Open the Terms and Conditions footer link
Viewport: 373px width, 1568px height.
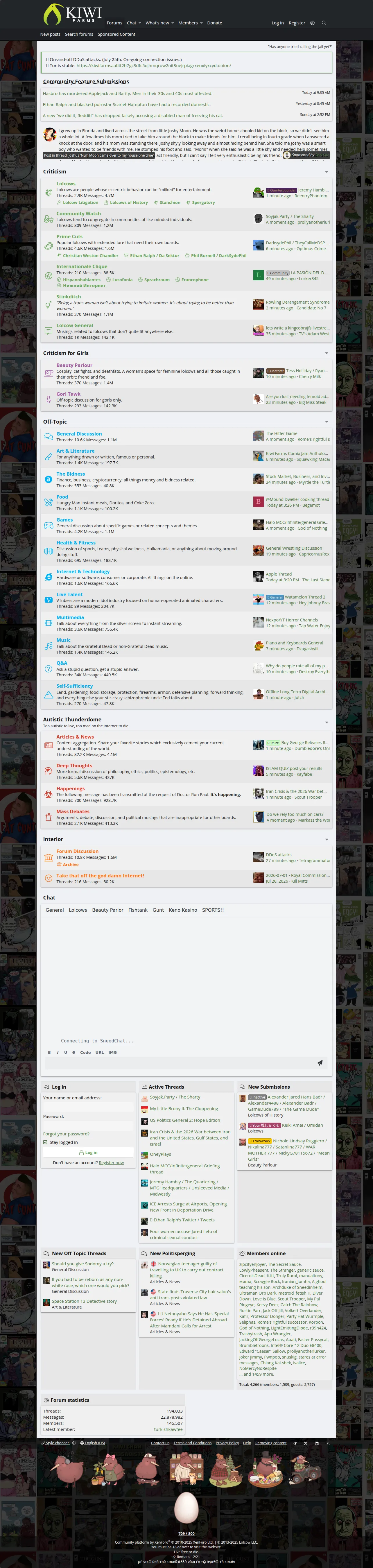pos(192,1443)
